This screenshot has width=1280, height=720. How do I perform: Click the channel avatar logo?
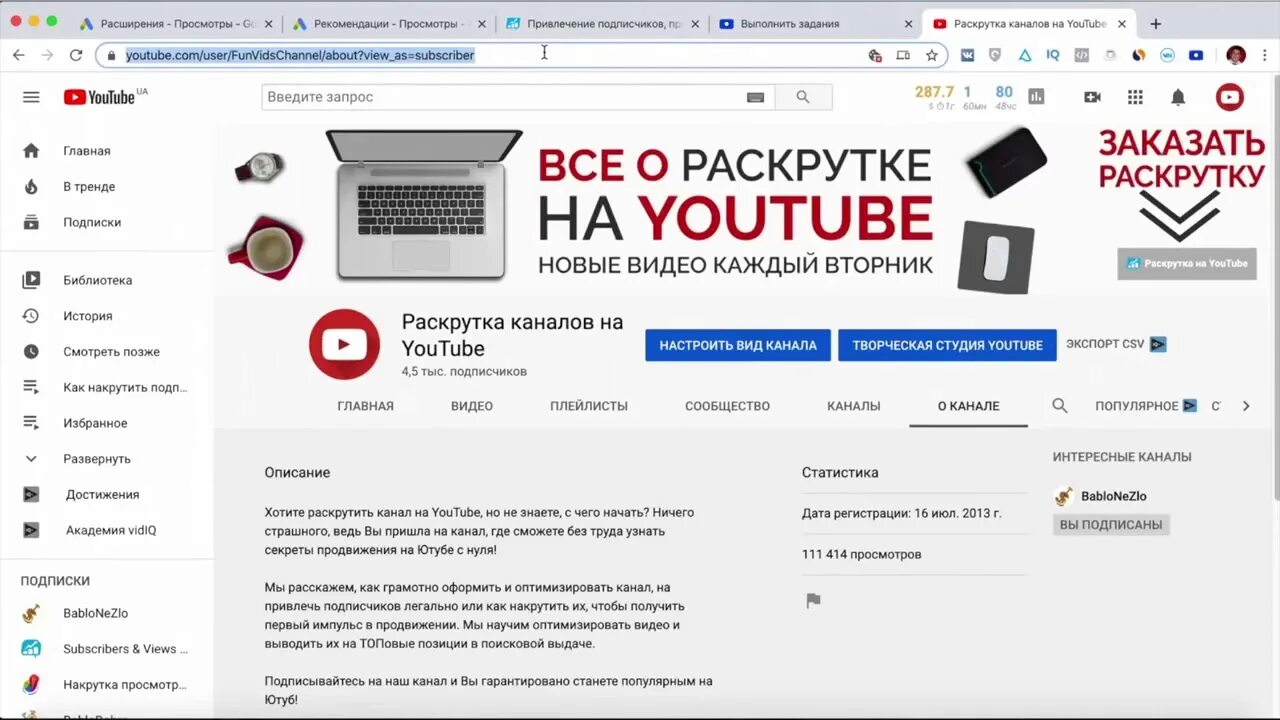344,344
